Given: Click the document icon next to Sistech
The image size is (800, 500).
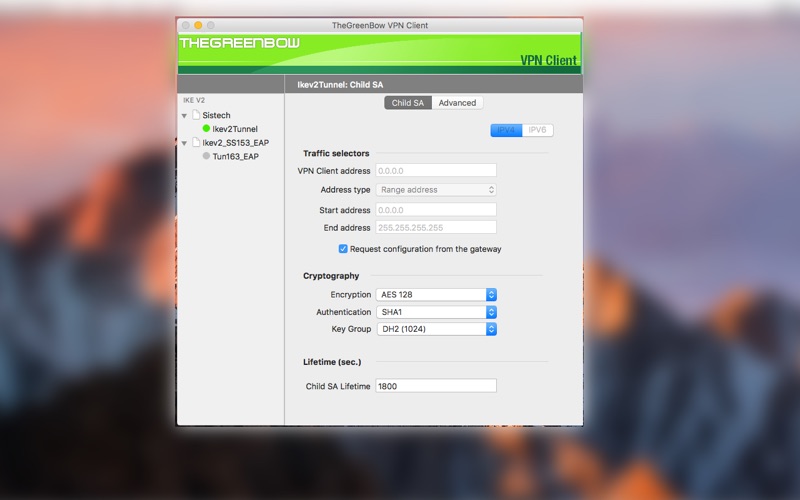Looking at the screenshot, I should pos(196,115).
